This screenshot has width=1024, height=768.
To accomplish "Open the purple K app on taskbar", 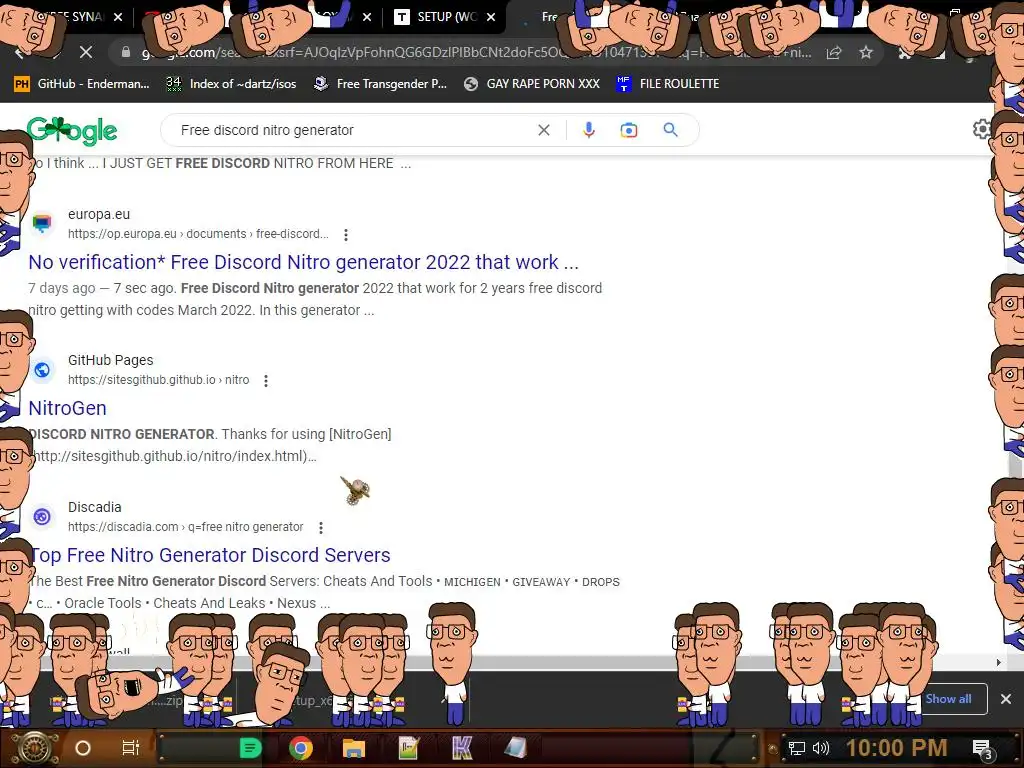I will pos(462,748).
